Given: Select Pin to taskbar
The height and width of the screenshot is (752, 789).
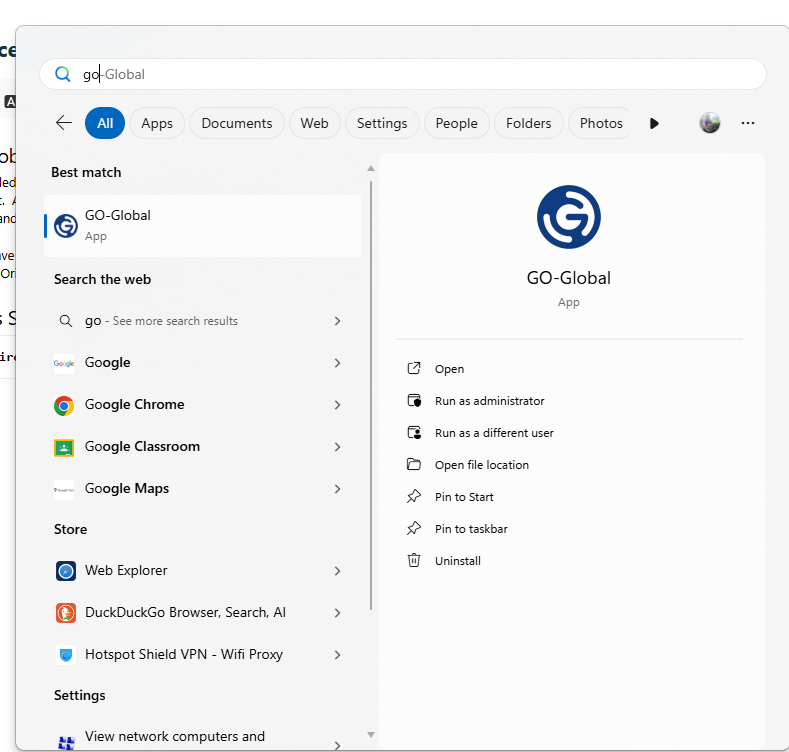Looking at the screenshot, I should (x=471, y=529).
